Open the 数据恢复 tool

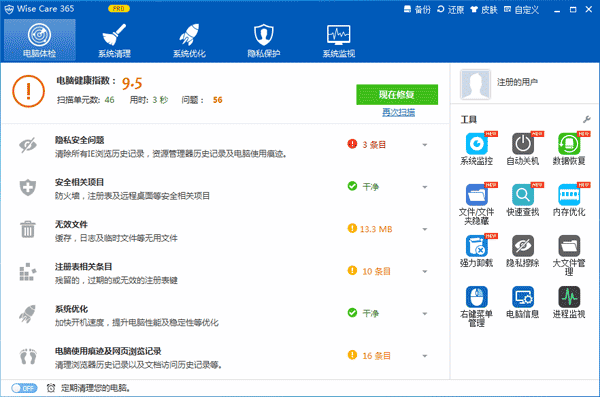(x=569, y=149)
